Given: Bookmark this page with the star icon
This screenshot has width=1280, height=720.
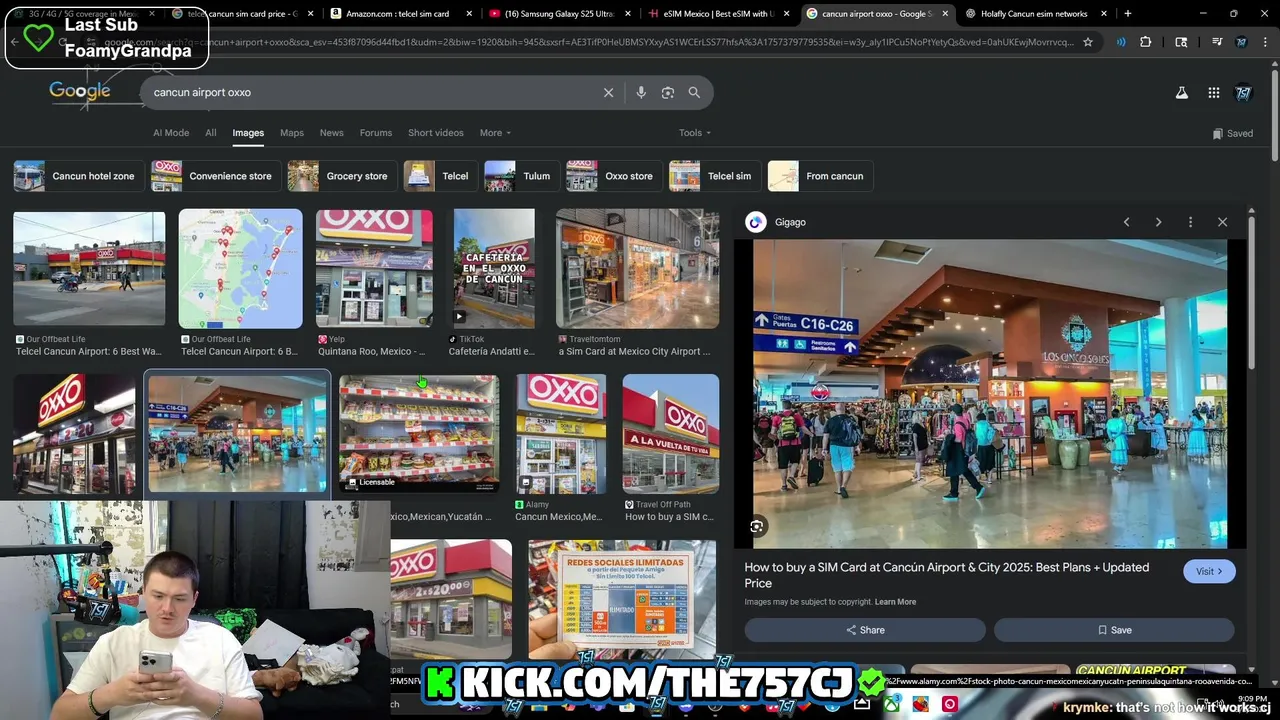Looking at the screenshot, I should coord(1088,42).
